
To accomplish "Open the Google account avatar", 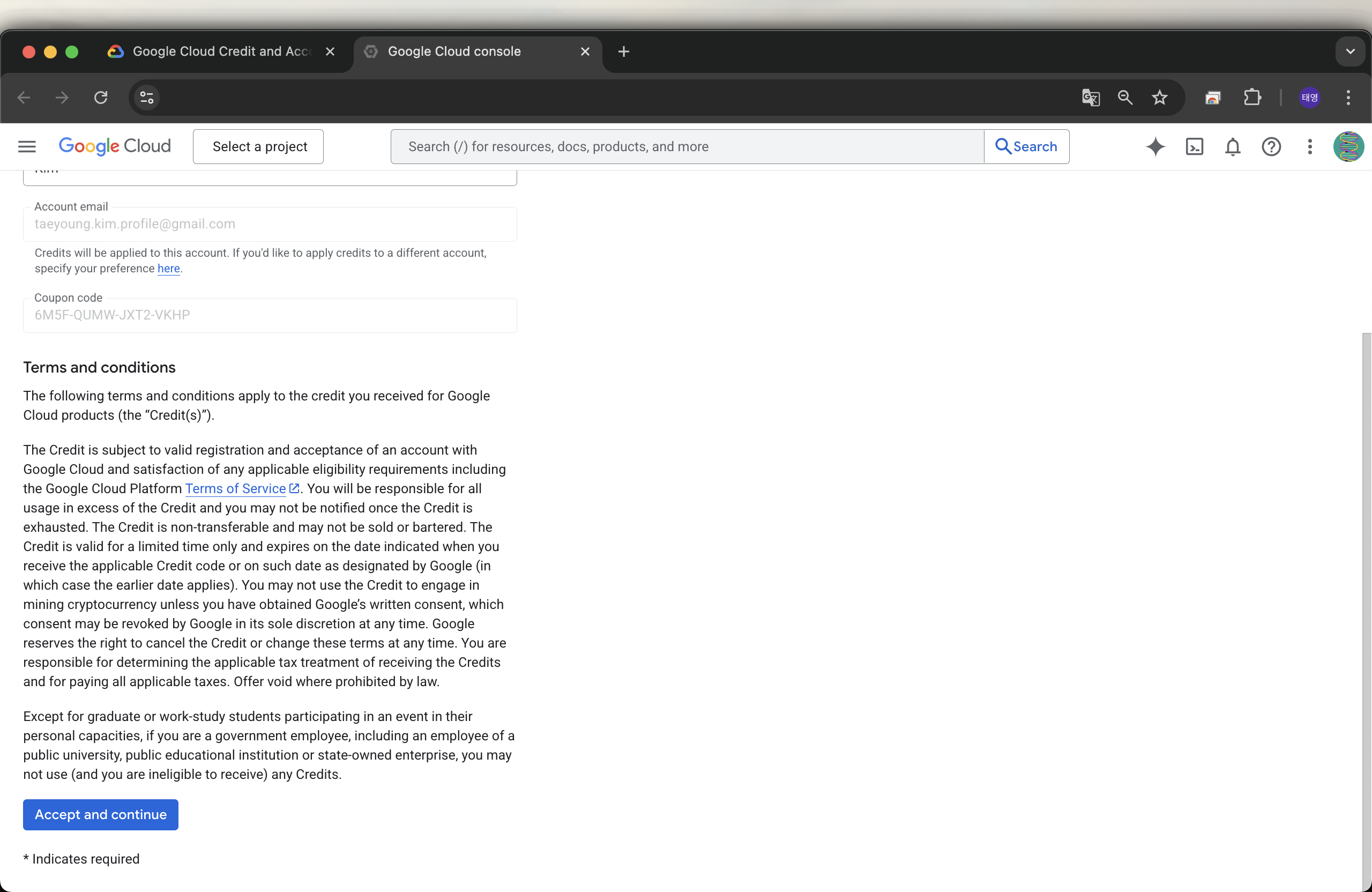I will point(1348,146).
